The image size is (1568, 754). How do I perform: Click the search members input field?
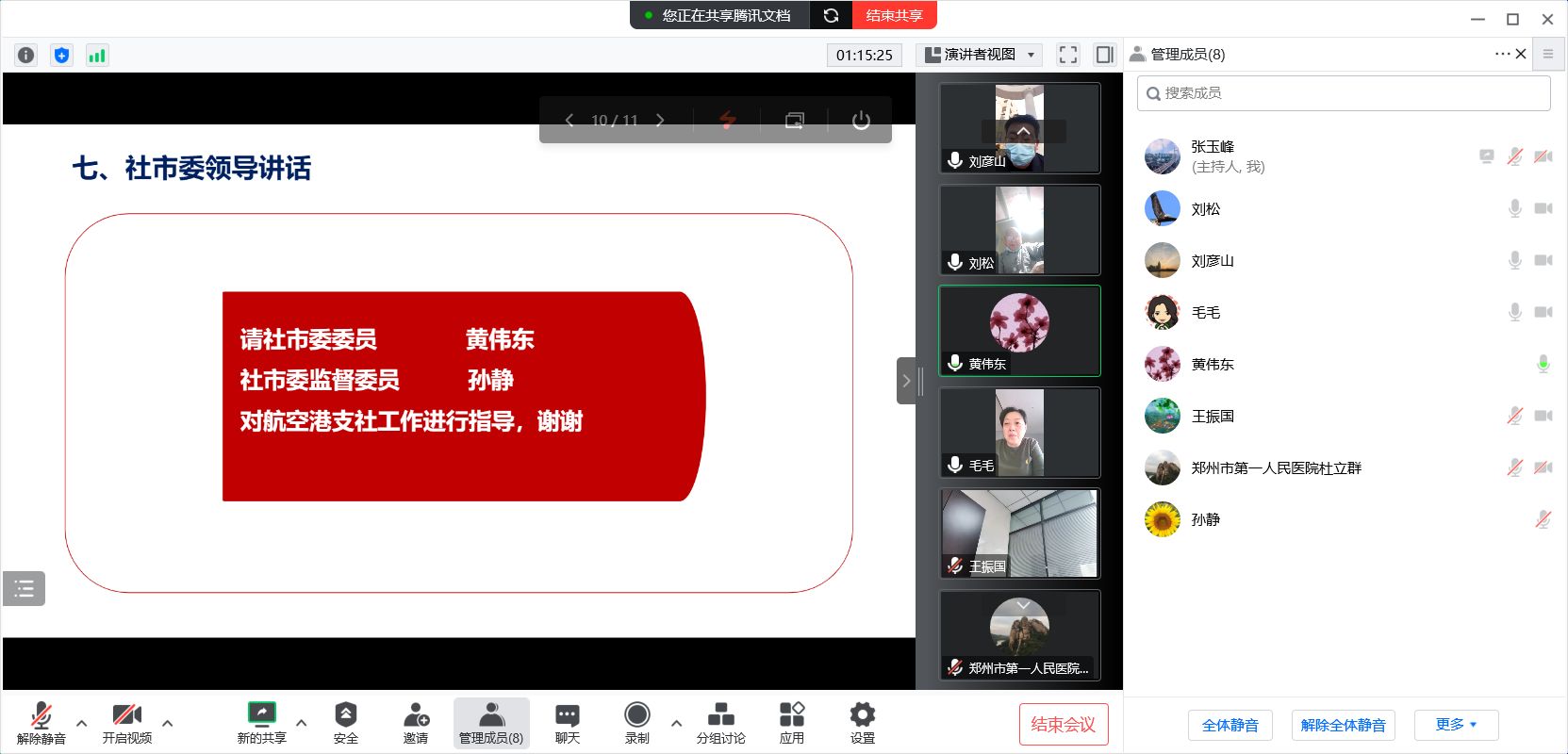(x=1344, y=93)
